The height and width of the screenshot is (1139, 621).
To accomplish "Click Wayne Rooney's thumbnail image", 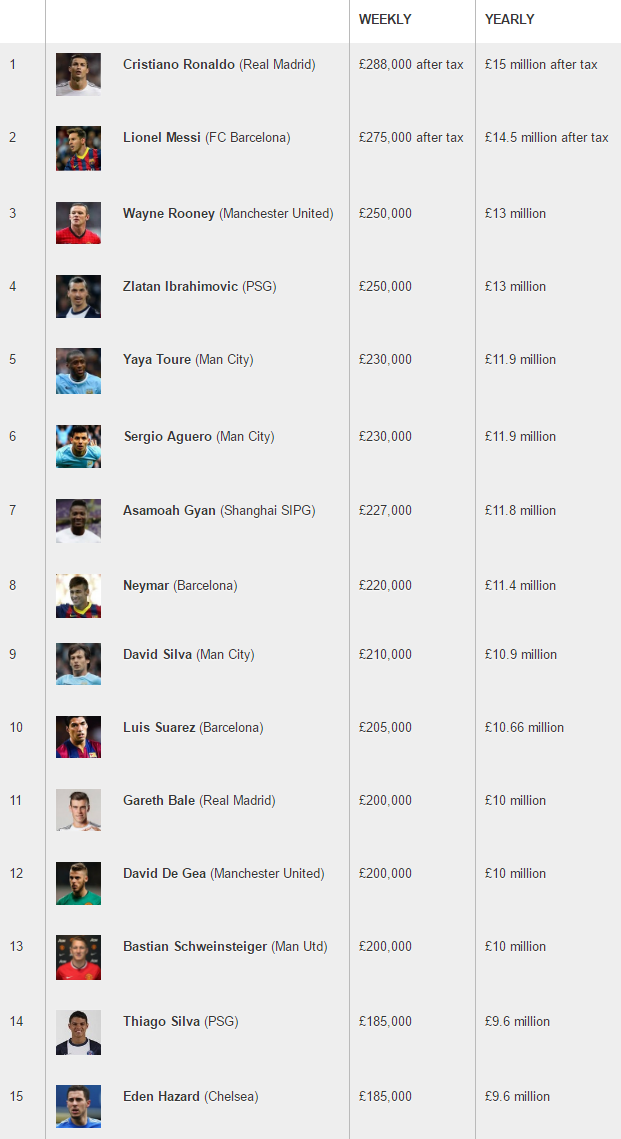I will click(78, 223).
